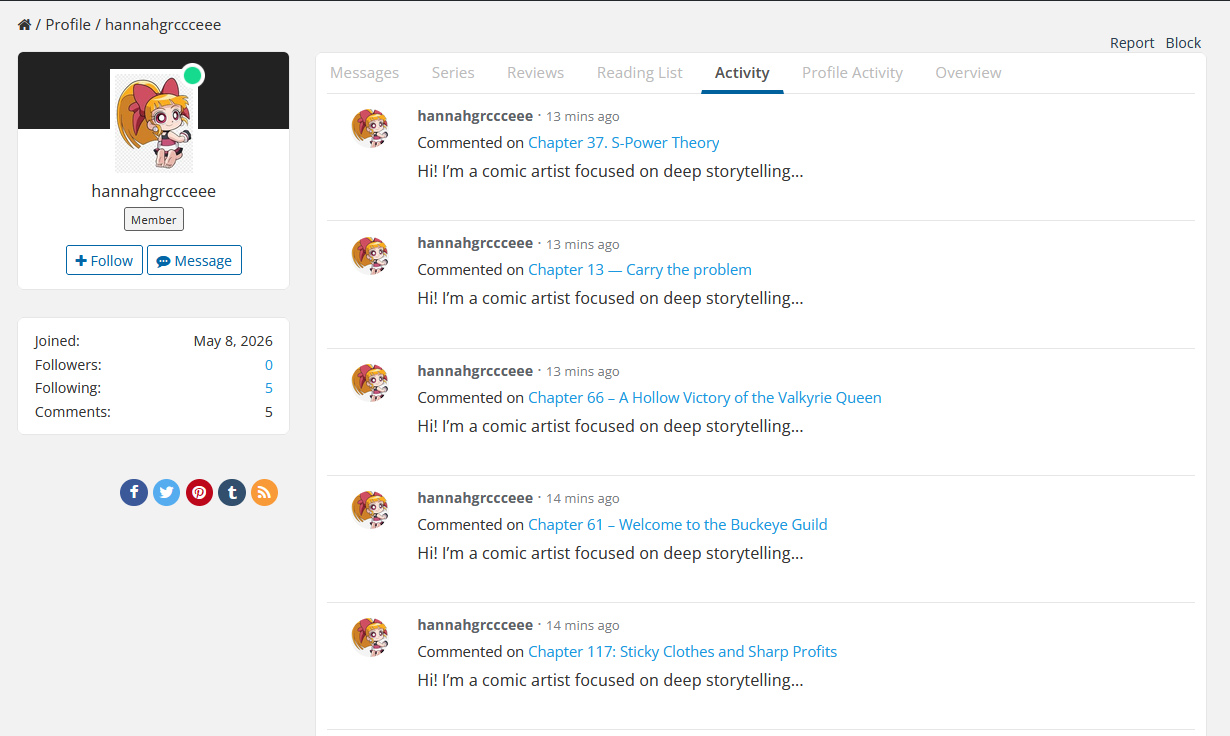This screenshot has width=1230, height=736.
Task: Click username on Chapter 37 comment
Action: coord(475,116)
